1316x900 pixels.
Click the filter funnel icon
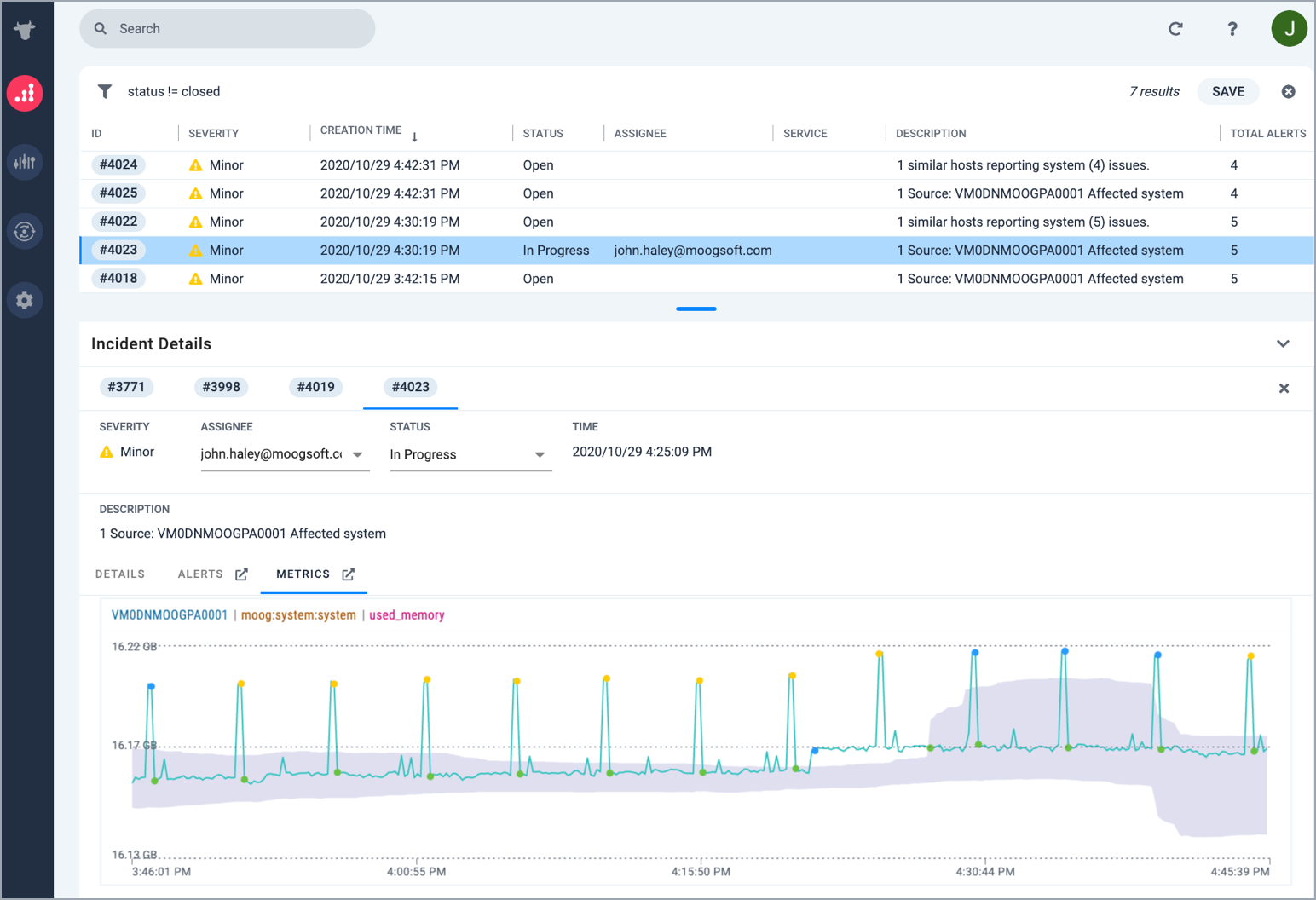105,91
